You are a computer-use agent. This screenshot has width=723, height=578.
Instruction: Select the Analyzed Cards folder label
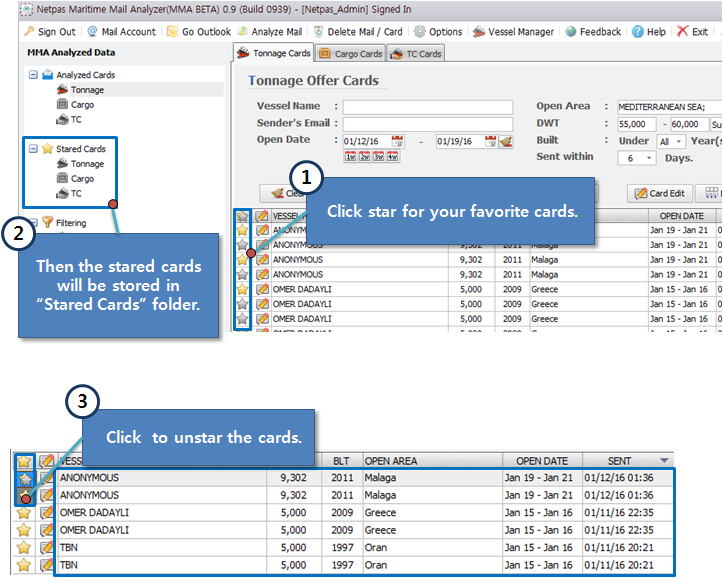tap(85, 75)
